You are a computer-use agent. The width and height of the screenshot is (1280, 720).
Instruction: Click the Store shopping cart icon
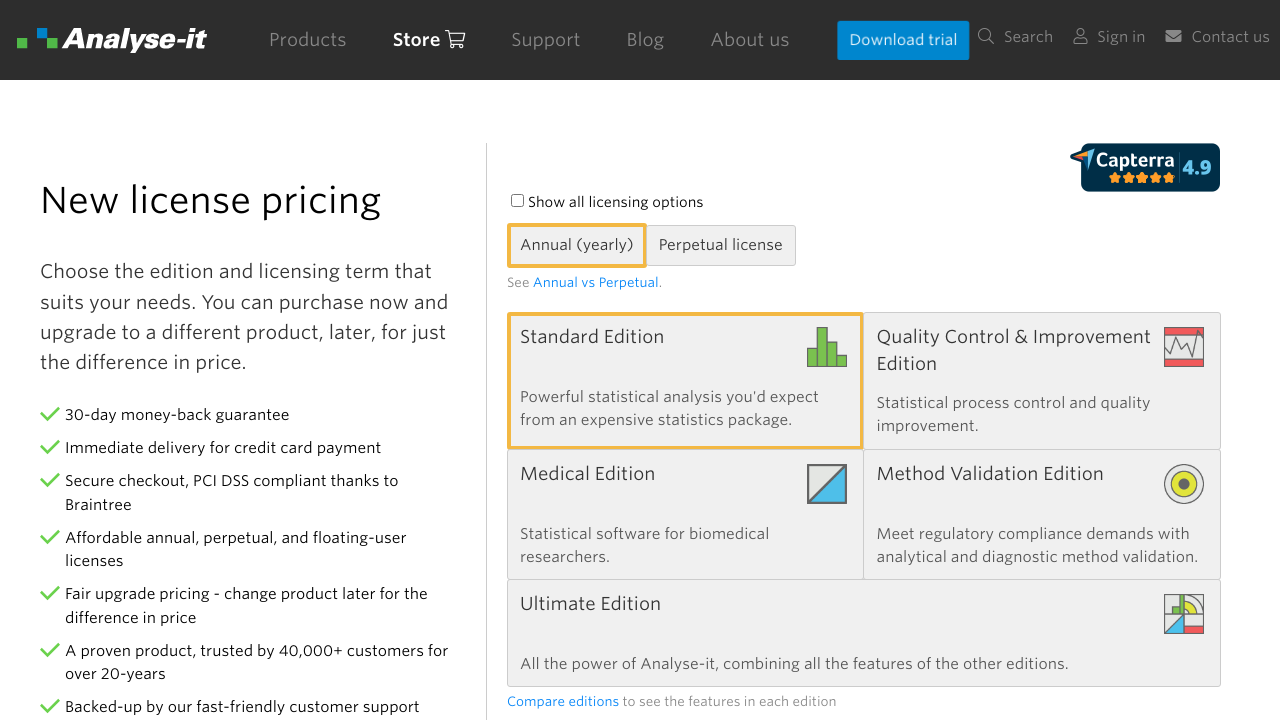456,40
